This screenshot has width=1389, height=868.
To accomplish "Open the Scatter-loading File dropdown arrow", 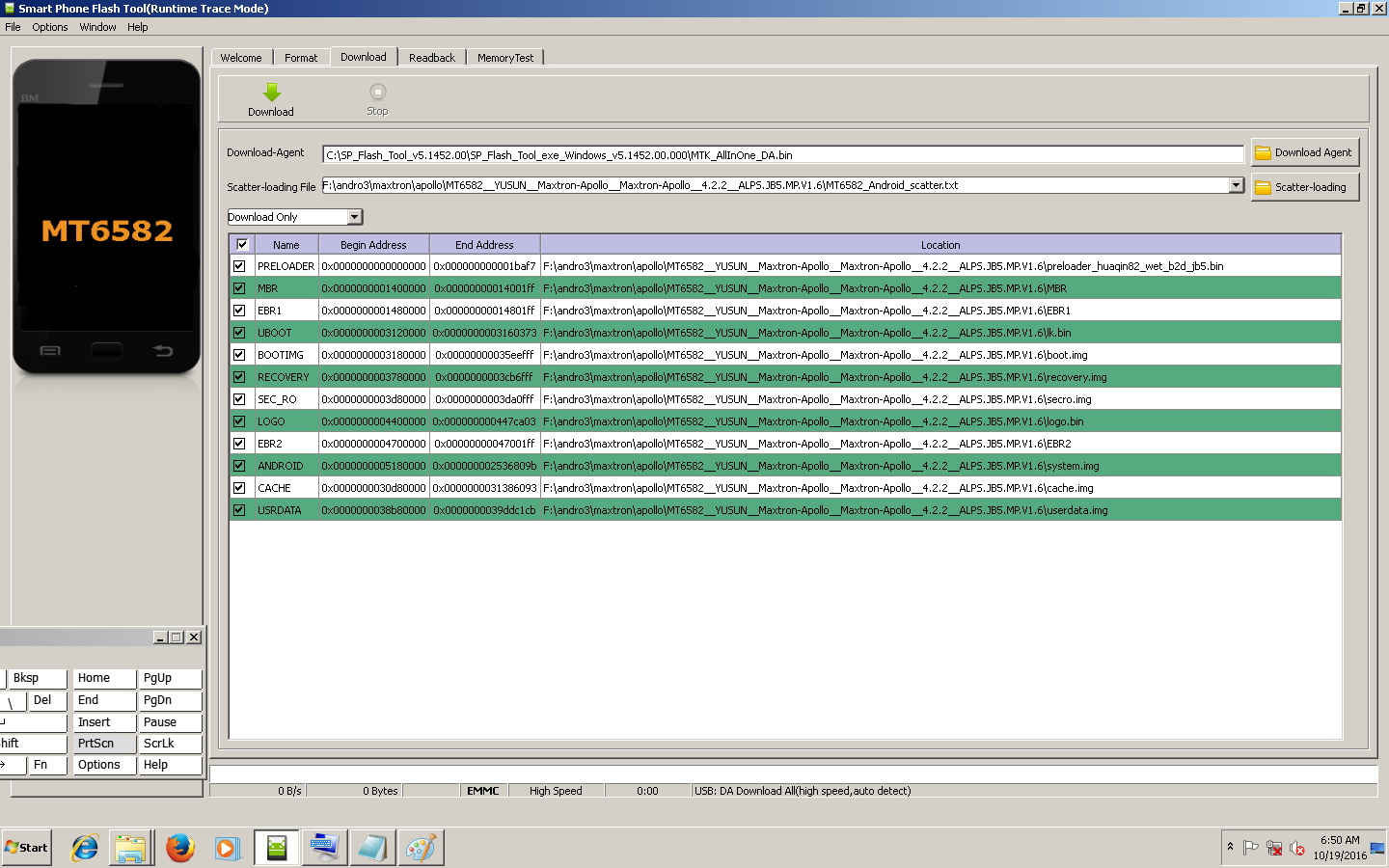I will [x=1237, y=185].
